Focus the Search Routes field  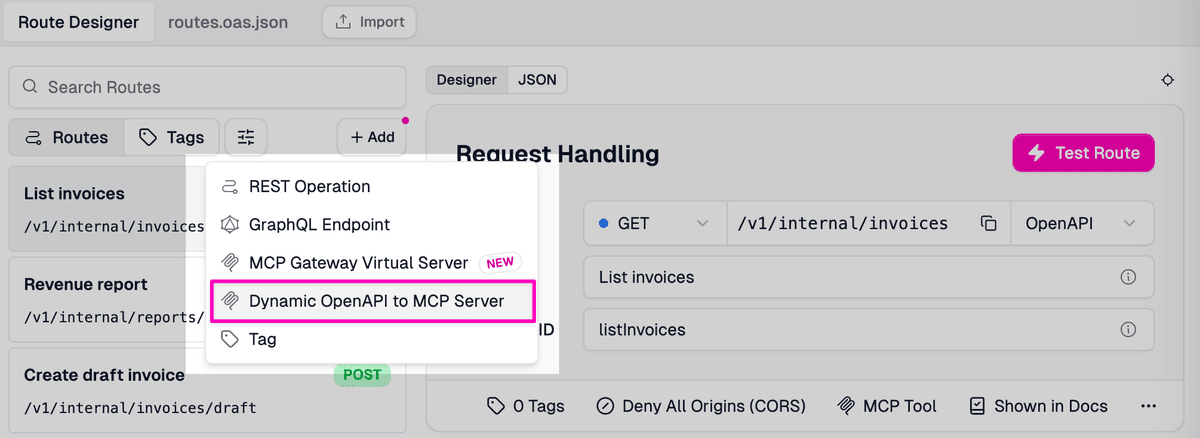coord(207,87)
